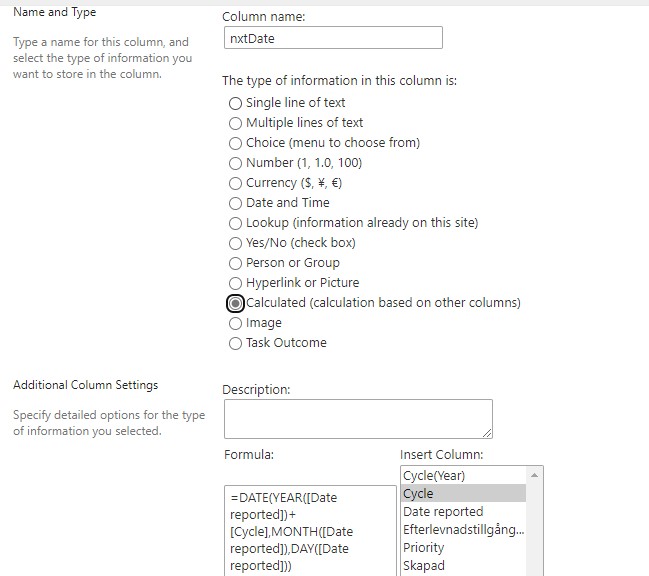Choose Priority from Insert Column list
Screen dimensions: 649x576
pyautogui.click(x=463, y=547)
